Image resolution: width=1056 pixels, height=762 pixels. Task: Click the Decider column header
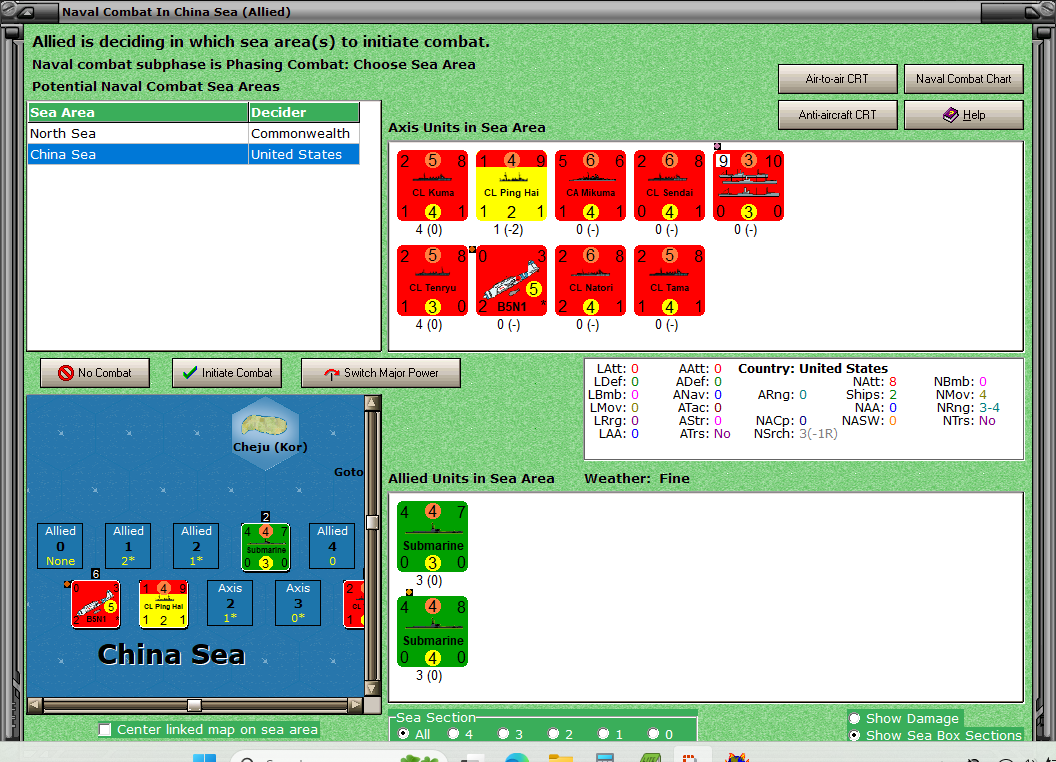click(x=304, y=113)
